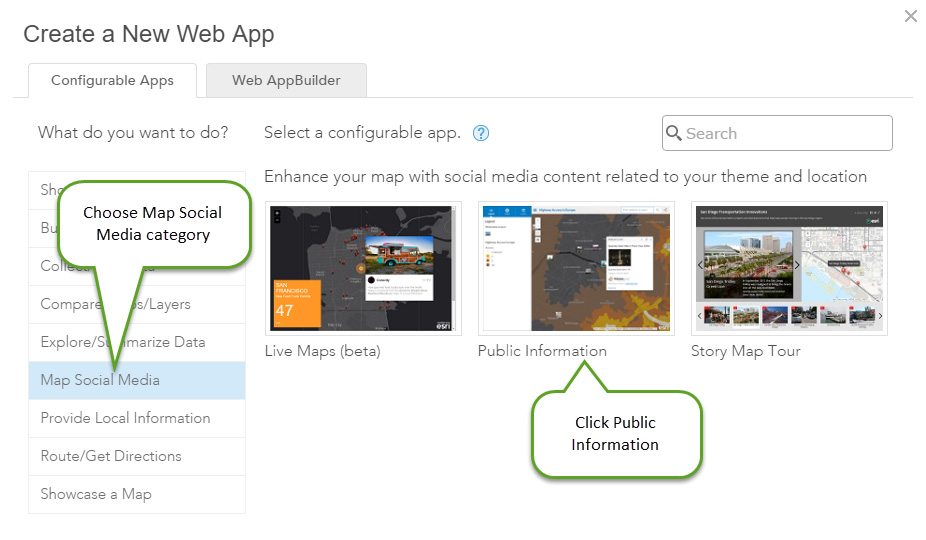
Task: Click the blue help question mark icon
Action: (481, 133)
